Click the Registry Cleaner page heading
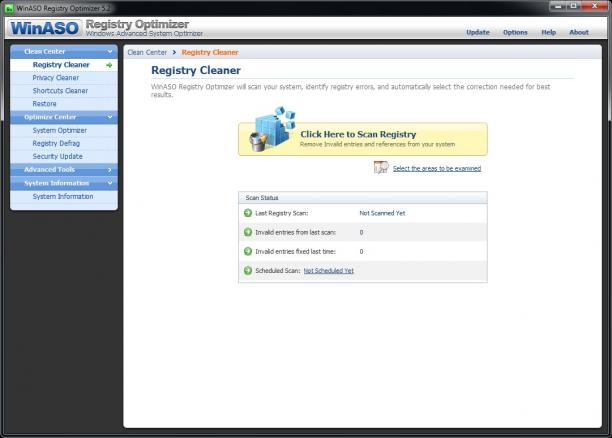Screen dimensions: 612x438 196,70
